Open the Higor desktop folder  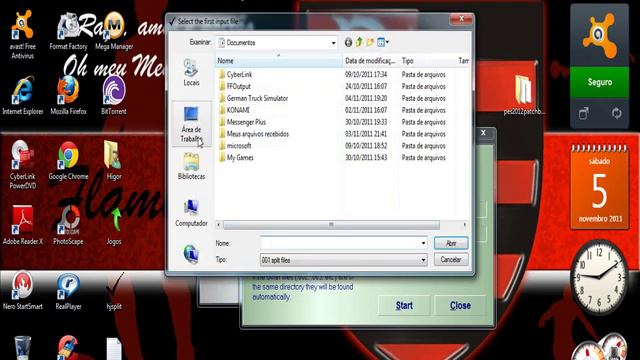pos(114,161)
